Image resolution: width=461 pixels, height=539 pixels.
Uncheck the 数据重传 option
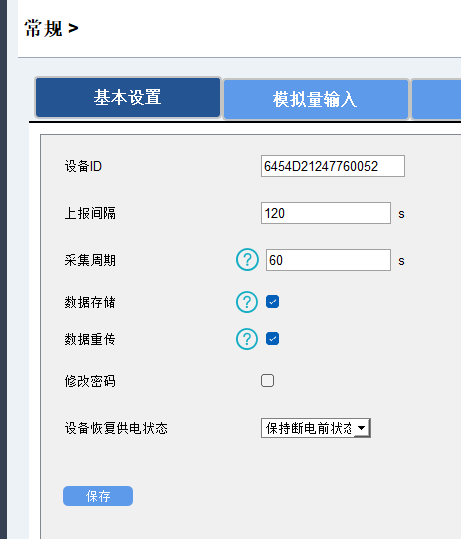coord(272,339)
